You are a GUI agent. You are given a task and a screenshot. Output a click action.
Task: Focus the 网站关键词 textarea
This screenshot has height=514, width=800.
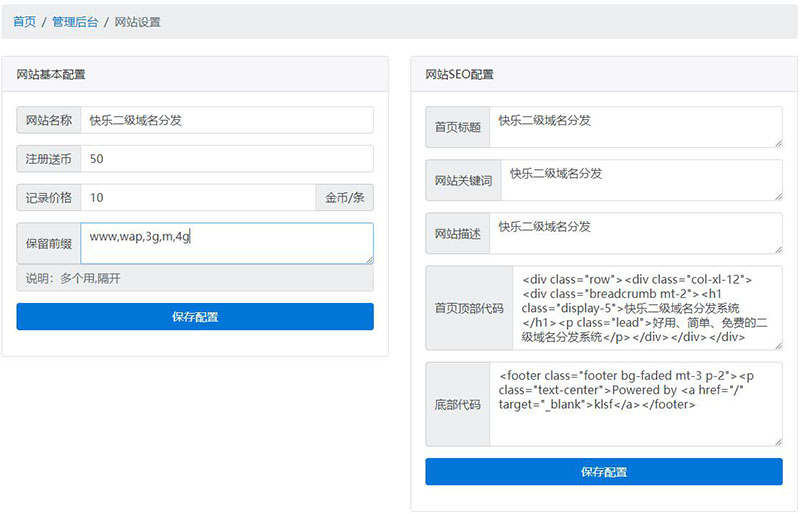coord(640,180)
